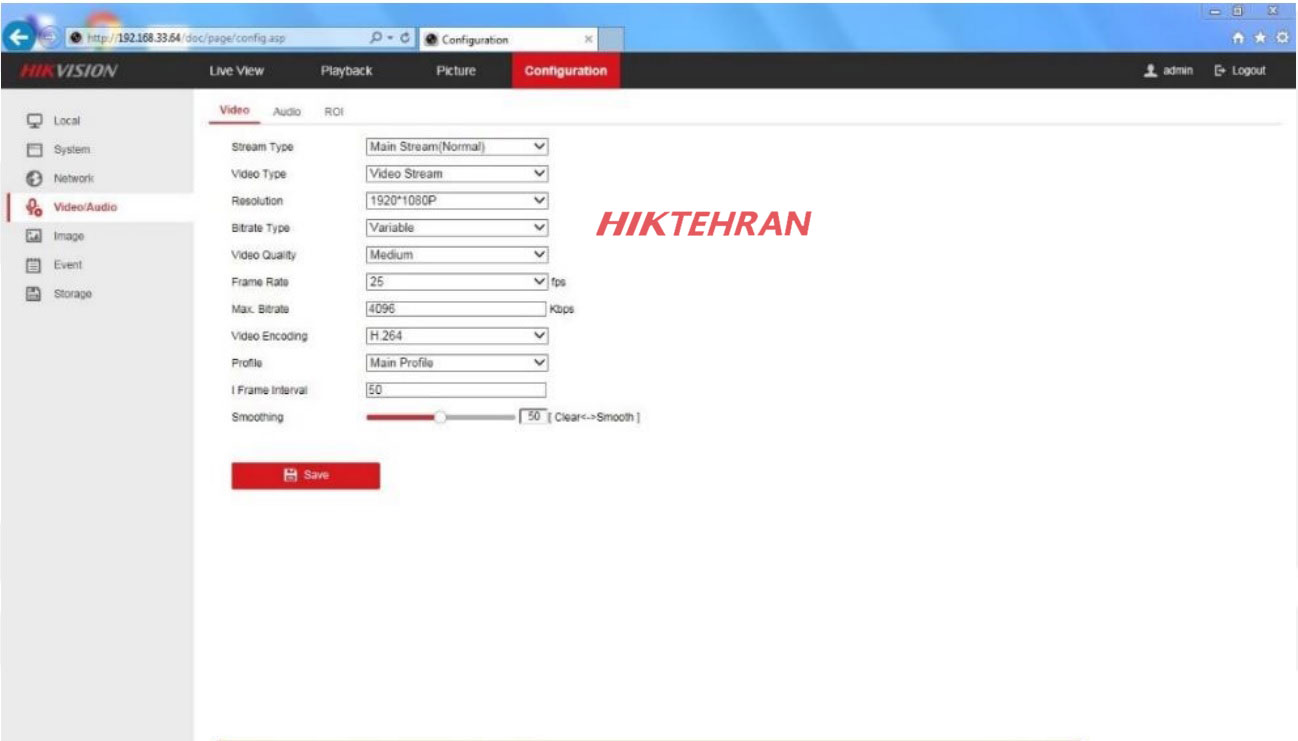Open the Video Quality dropdown
Screen dimensions: 1298x741
[457, 254]
